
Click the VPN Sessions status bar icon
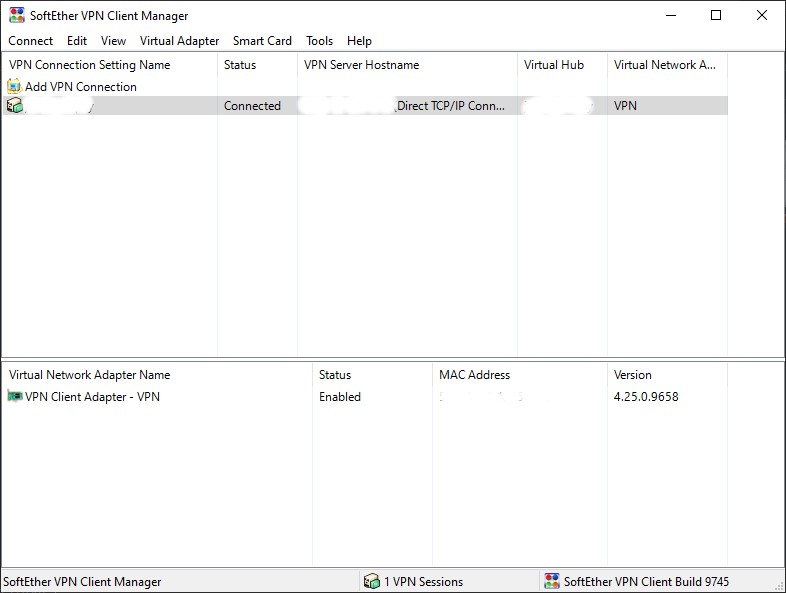pos(371,581)
